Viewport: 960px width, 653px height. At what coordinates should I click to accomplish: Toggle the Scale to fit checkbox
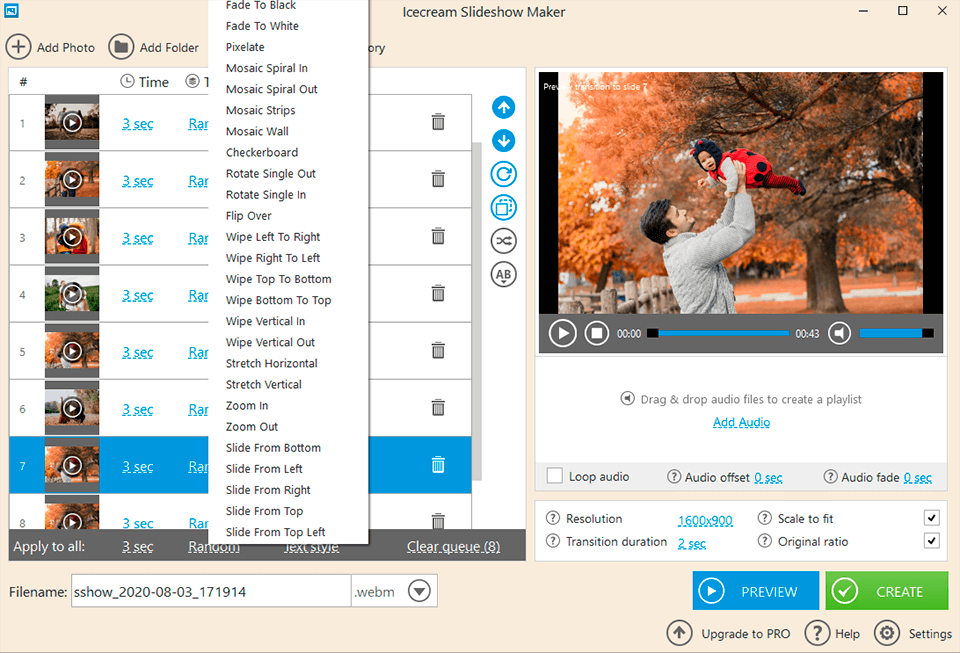click(x=931, y=518)
